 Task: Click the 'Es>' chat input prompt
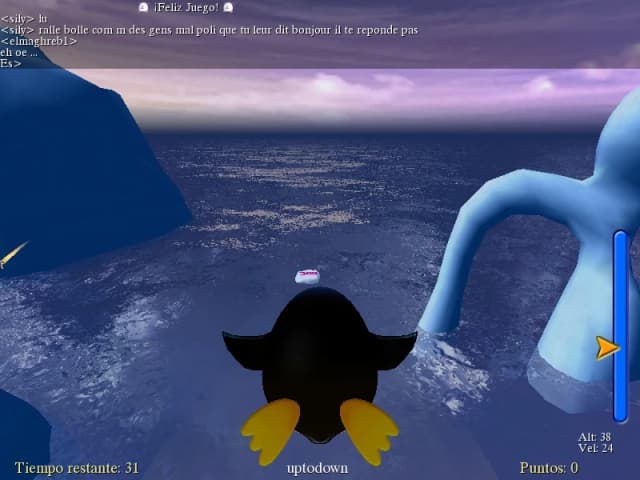pyautogui.click(x=11, y=63)
